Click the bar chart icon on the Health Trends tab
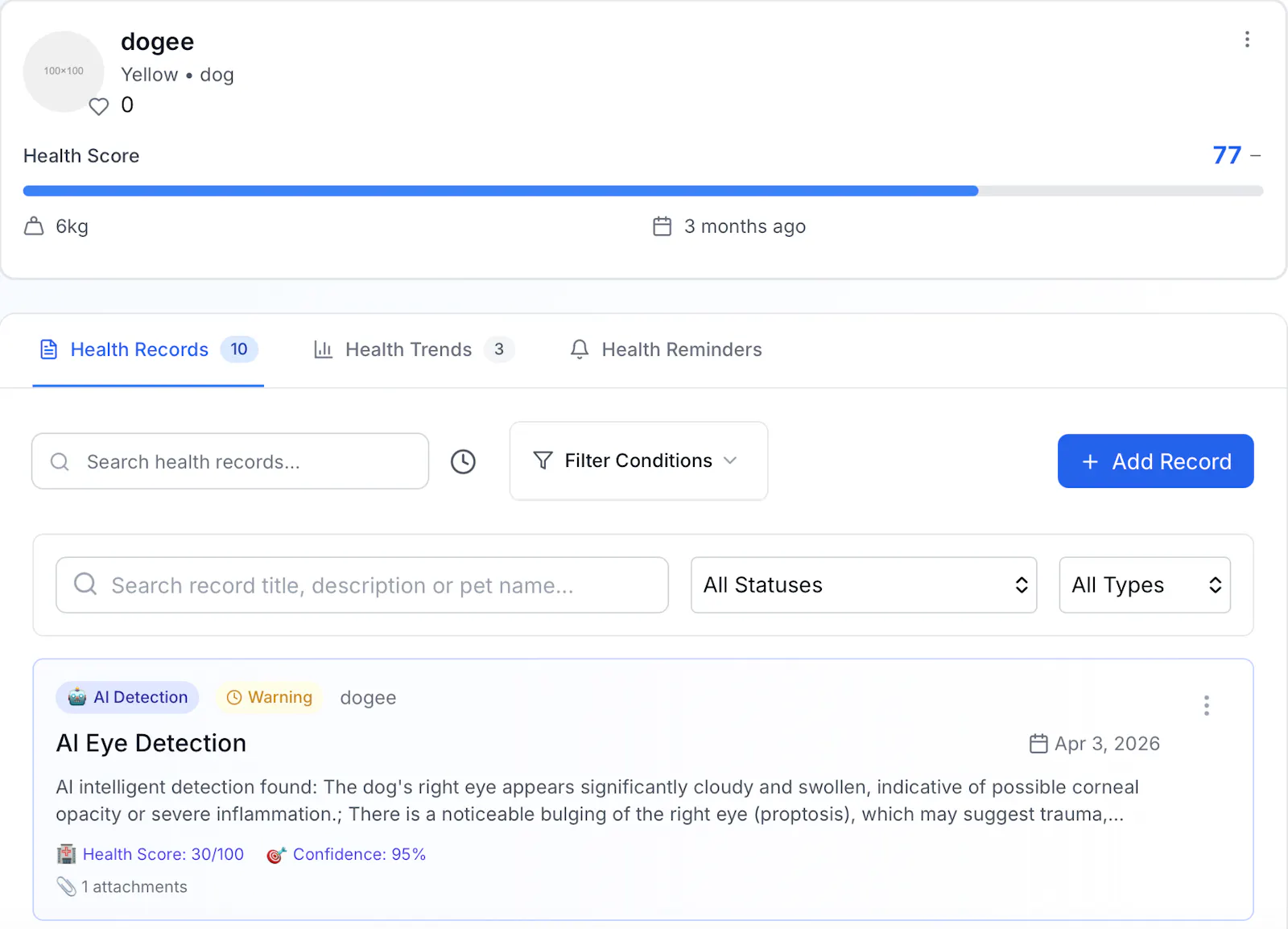This screenshot has width=1288, height=929. 323,349
